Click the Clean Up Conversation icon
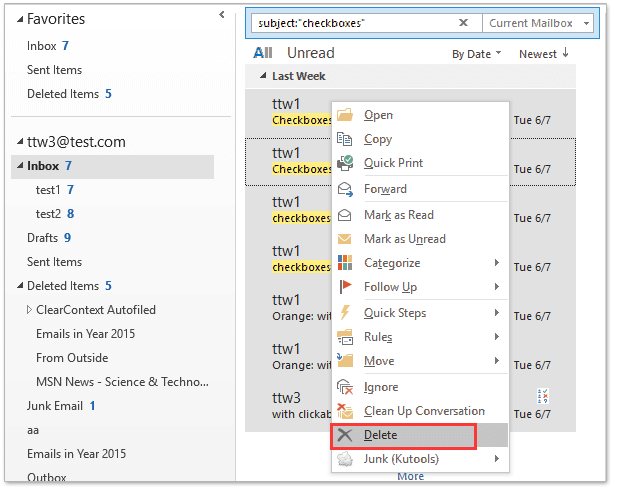 [345, 411]
